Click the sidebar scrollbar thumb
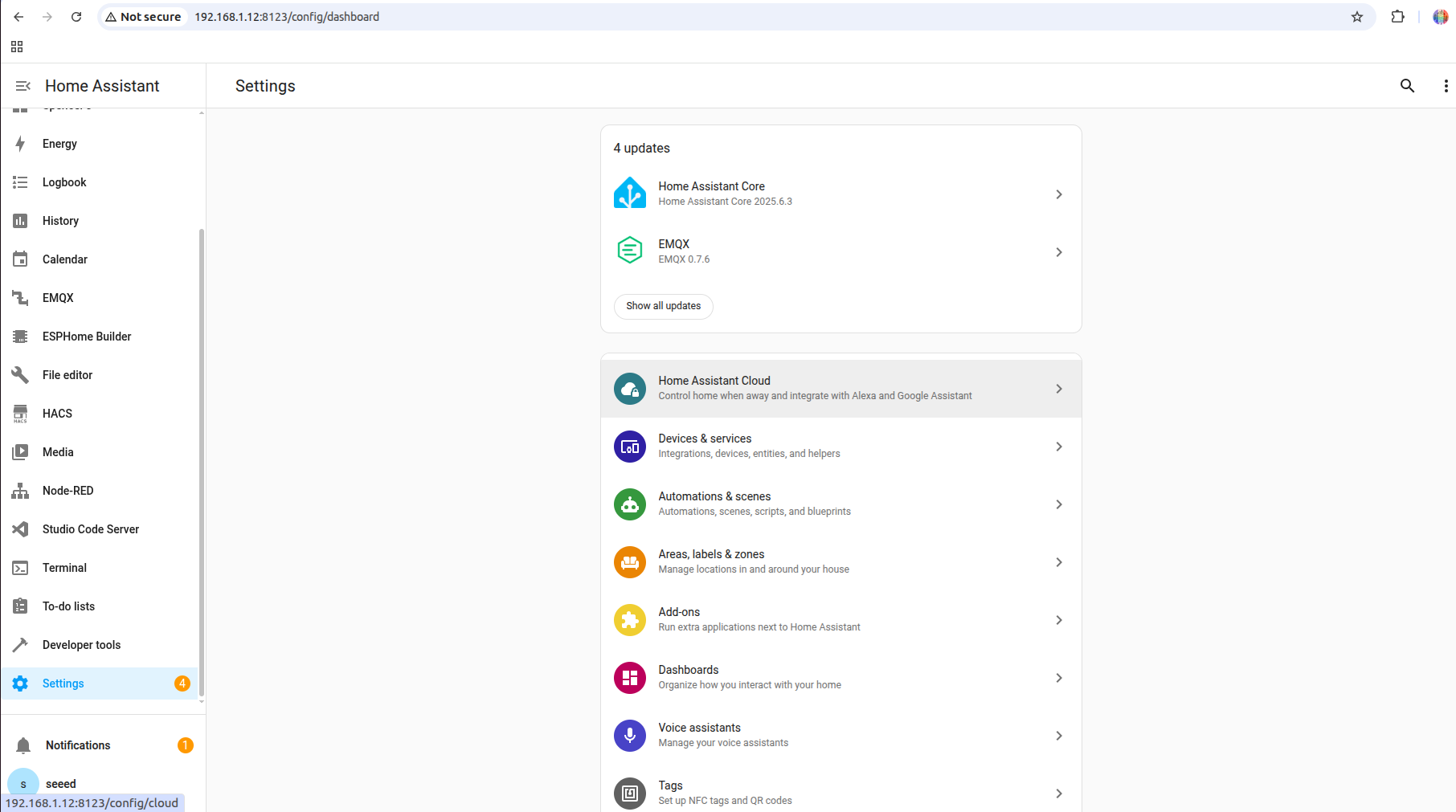 tap(202, 463)
